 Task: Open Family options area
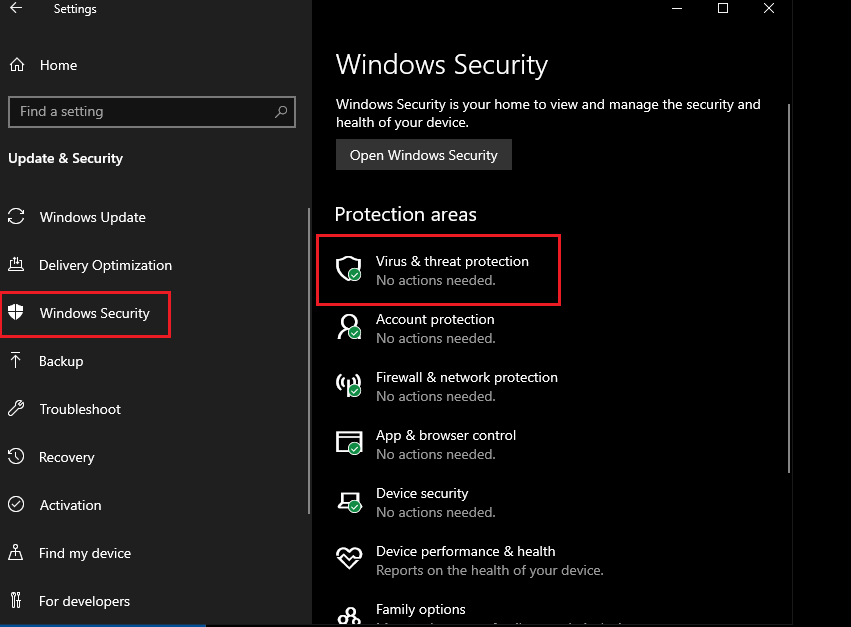tap(421, 610)
